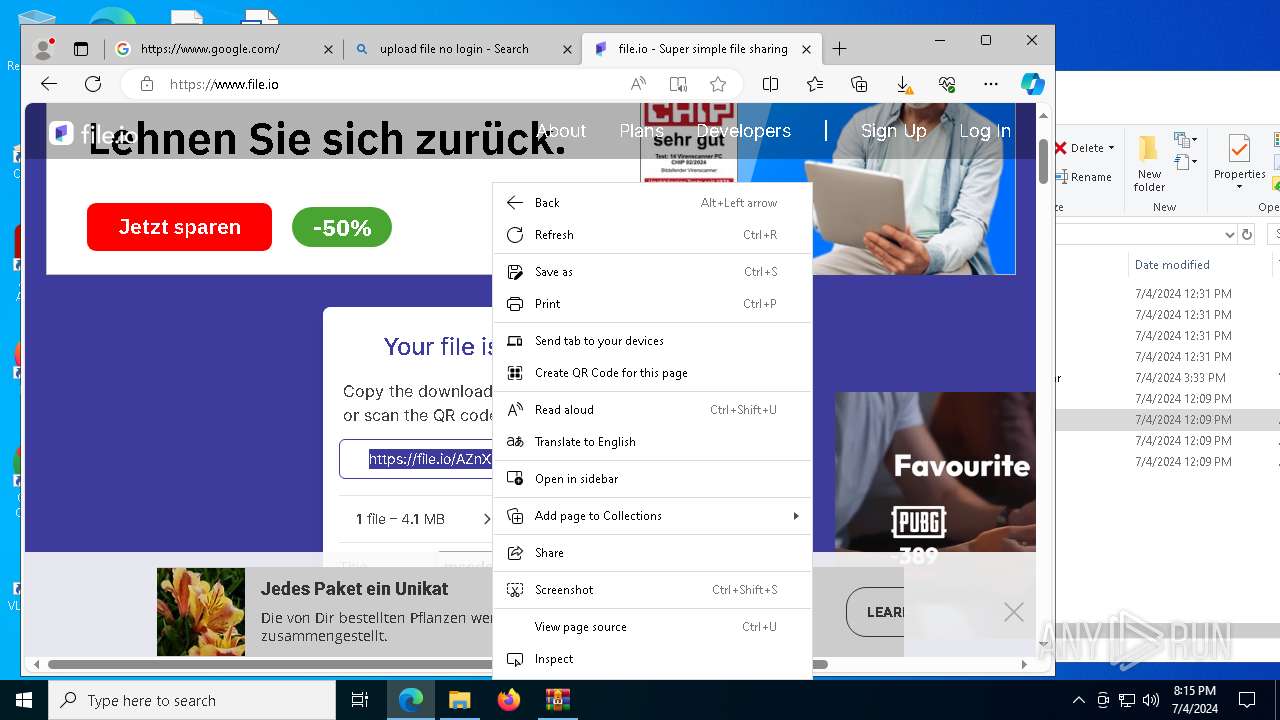Click the taskbar search box
Screen dimensions: 1280x720
click(x=192, y=700)
